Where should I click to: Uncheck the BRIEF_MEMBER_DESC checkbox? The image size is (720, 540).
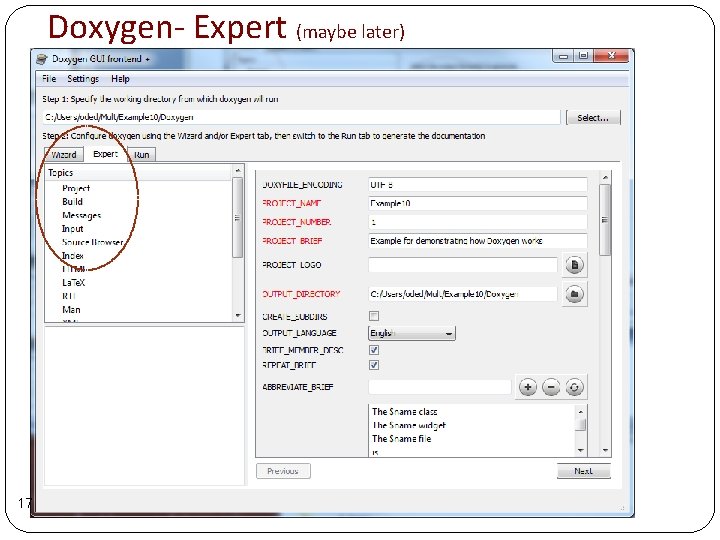[374, 350]
